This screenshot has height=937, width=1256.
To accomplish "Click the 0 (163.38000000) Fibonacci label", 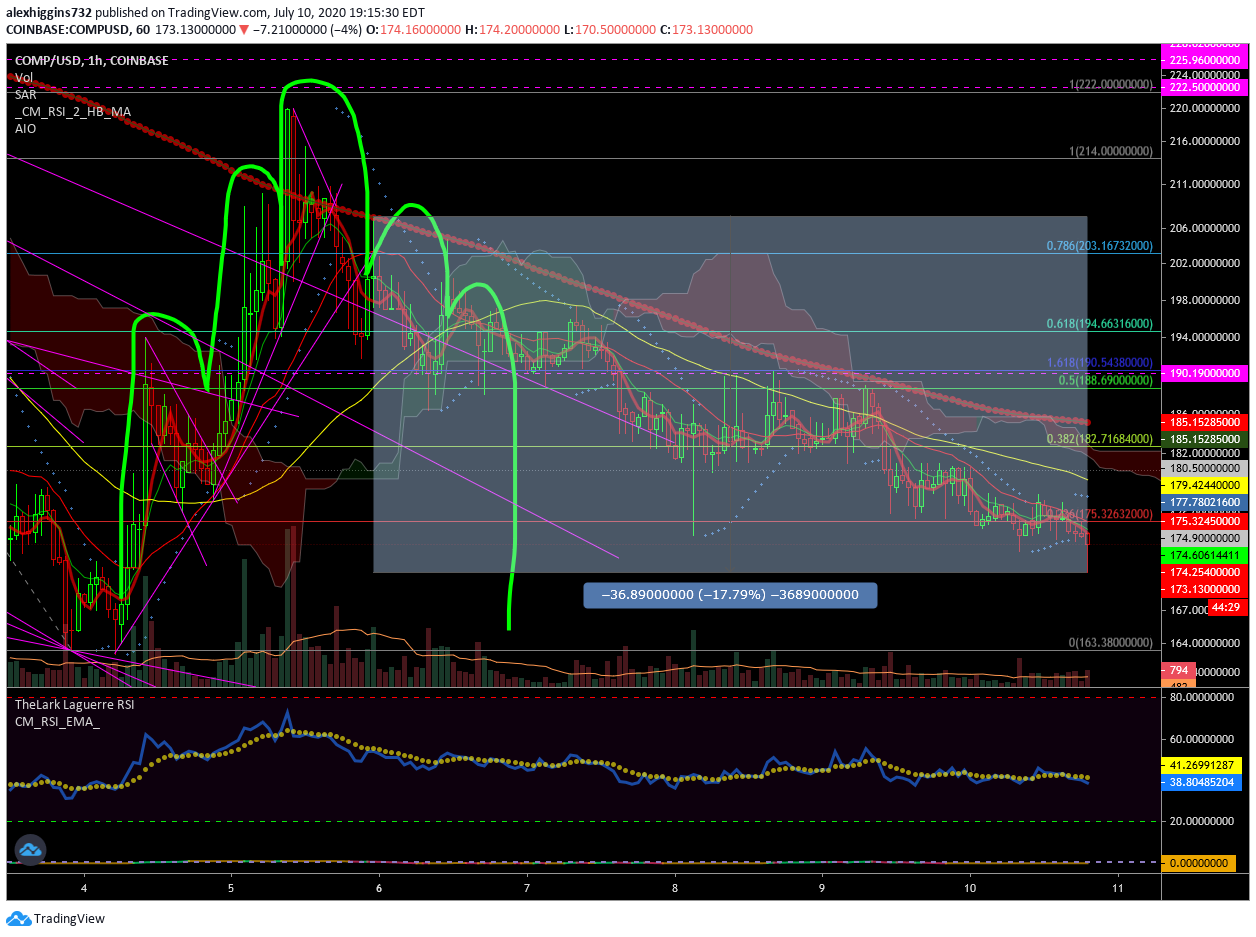I will pyautogui.click(x=1110, y=642).
